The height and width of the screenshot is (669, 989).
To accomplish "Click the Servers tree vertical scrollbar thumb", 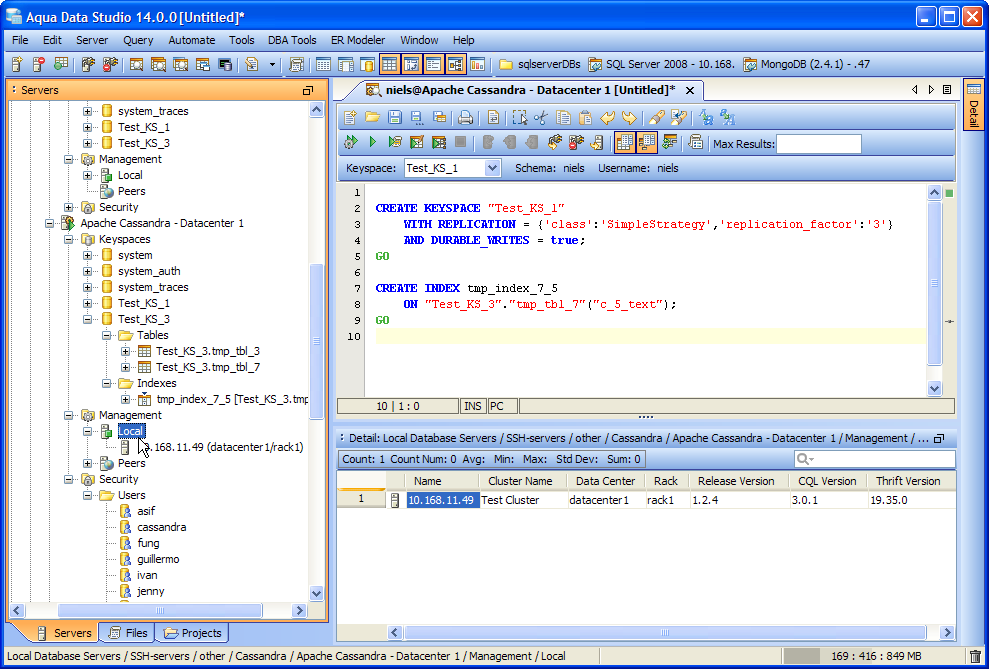I will (317, 341).
